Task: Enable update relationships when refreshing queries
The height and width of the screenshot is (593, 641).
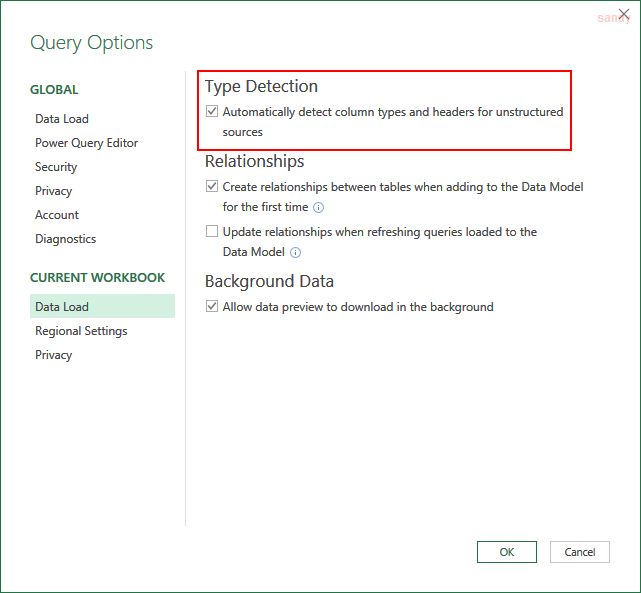Action: 212,231
